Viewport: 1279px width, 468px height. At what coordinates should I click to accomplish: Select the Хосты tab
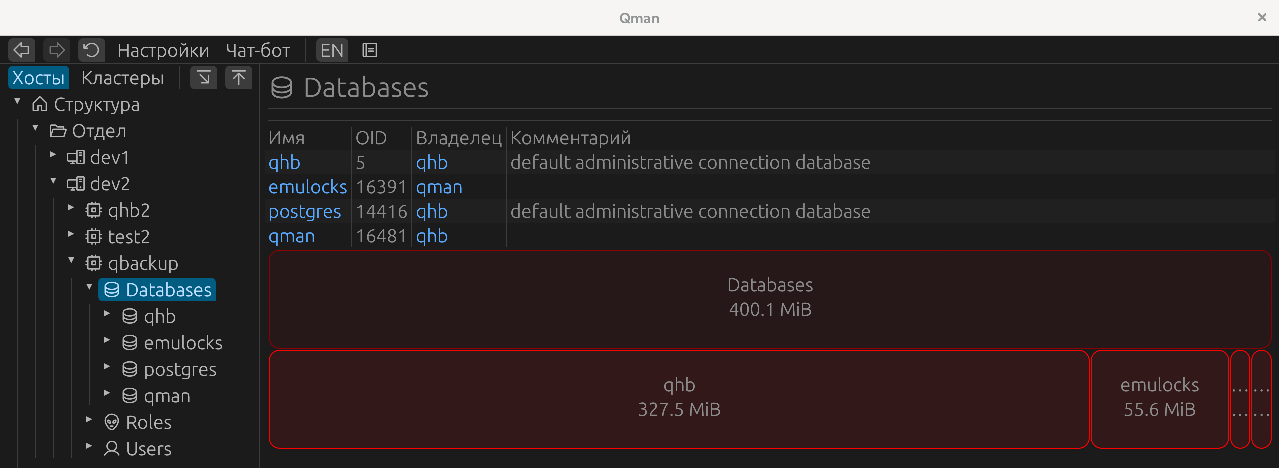tap(39, 78)
